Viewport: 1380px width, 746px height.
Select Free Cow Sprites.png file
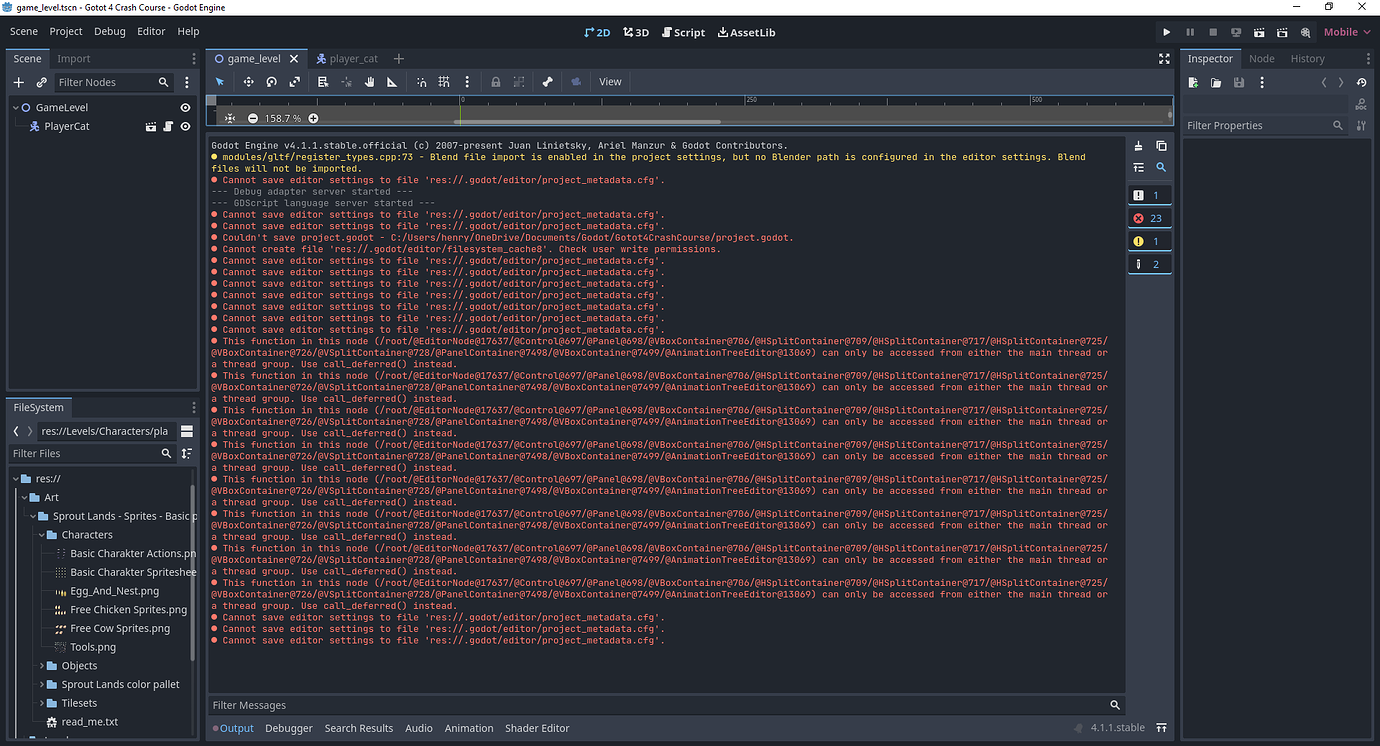click(x=120, y=628)
